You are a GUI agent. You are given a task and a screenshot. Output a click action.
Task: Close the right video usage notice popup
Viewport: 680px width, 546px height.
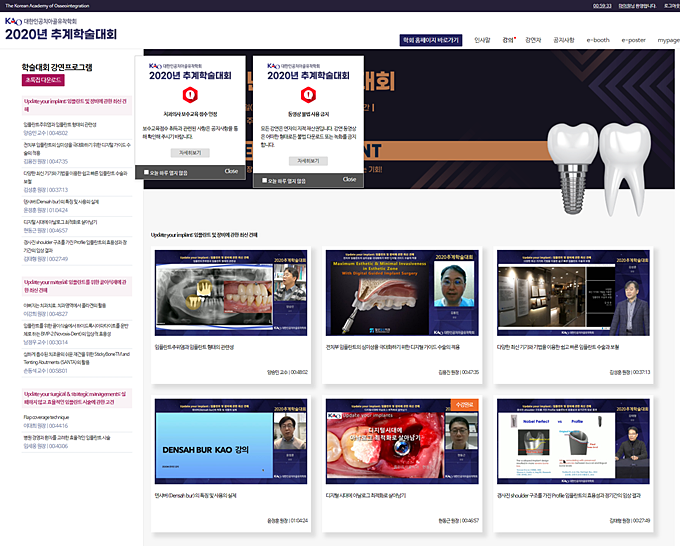pyautogui.click(x=349, y=179)
